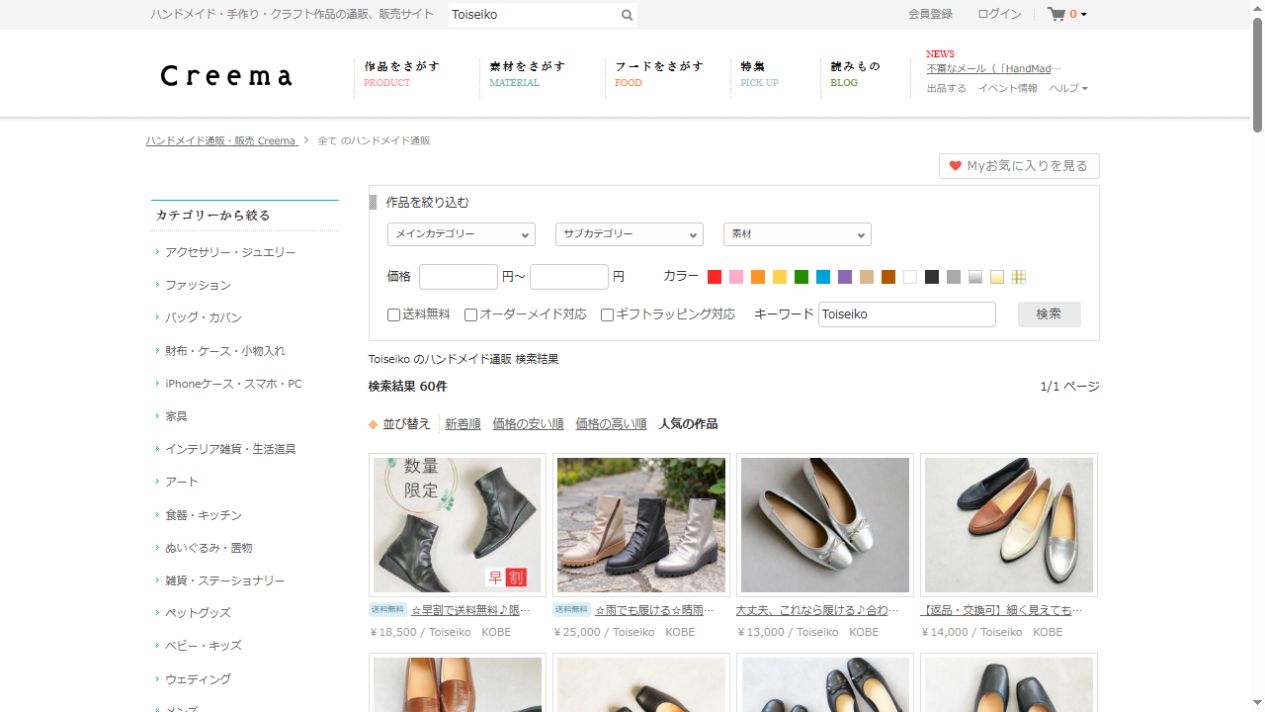Image resolution: width=1265 pixels, height=712 pixels.
Task: Toggle 送料無料 checkbox
Action: tap(394, 315)
